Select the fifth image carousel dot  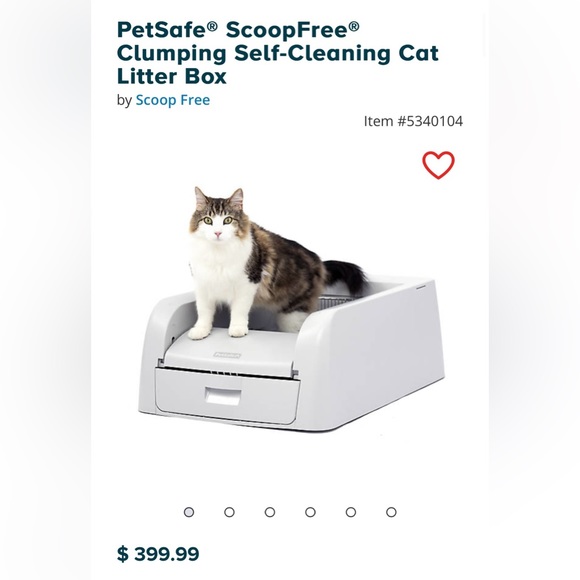[351, 512]
